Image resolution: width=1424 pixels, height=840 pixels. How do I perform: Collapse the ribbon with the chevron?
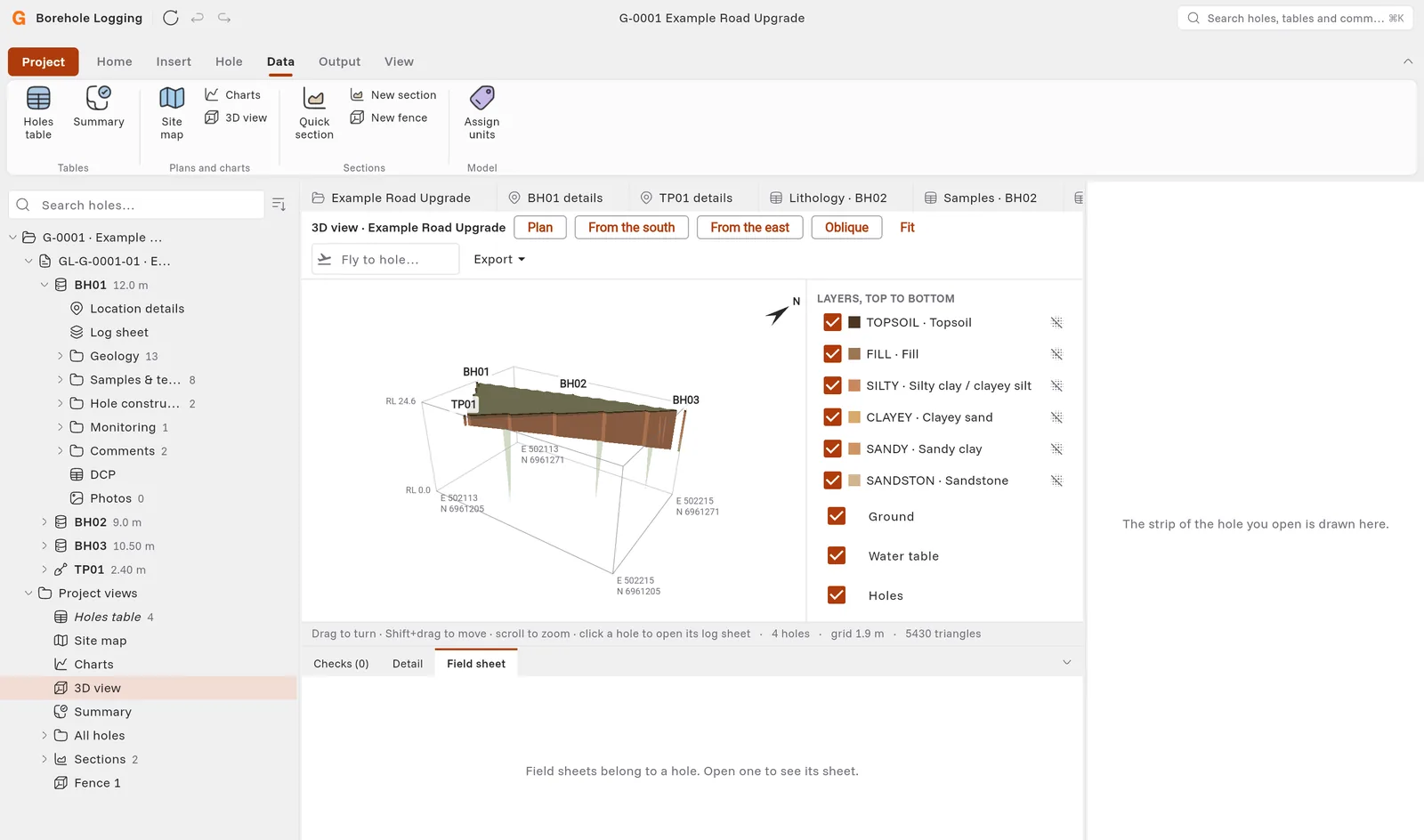(1408, 61)
